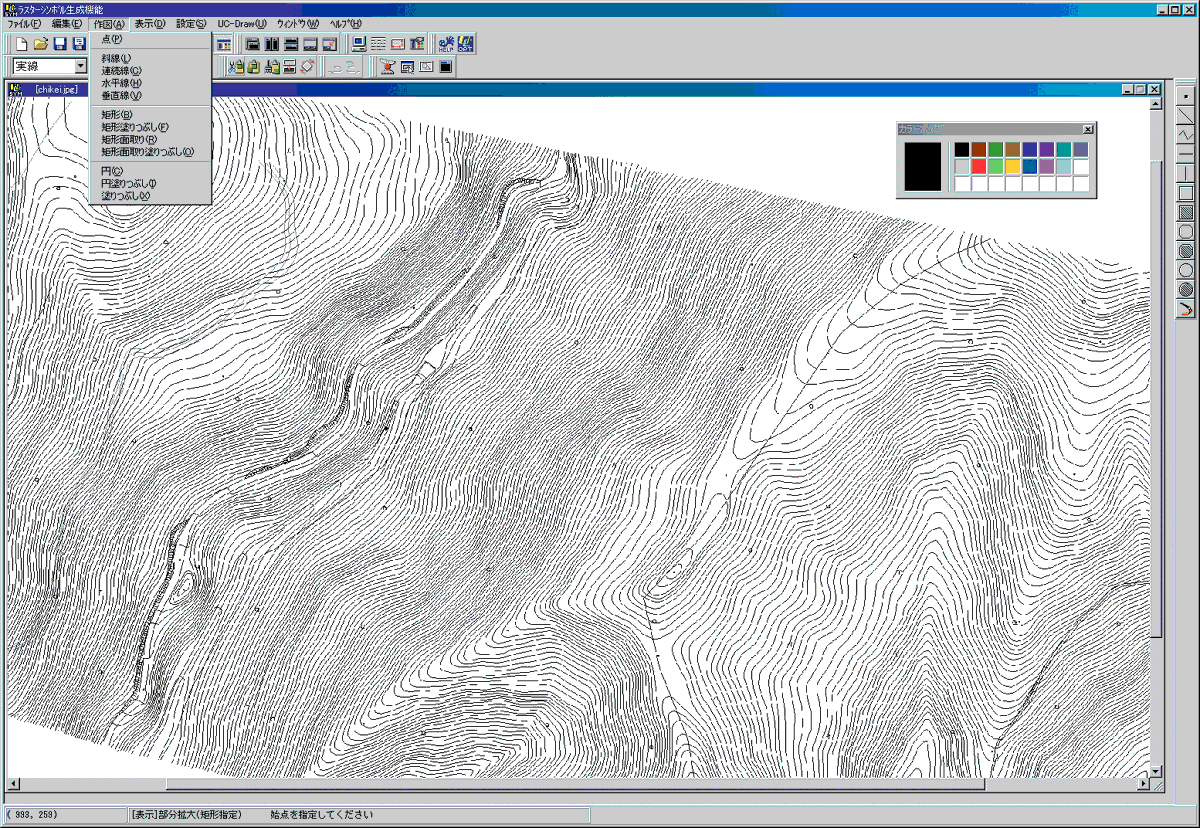Select the outlined rectangle tool in right toolbar
The width and height of the screenshot is (1200, 828).
[1186, 192]
